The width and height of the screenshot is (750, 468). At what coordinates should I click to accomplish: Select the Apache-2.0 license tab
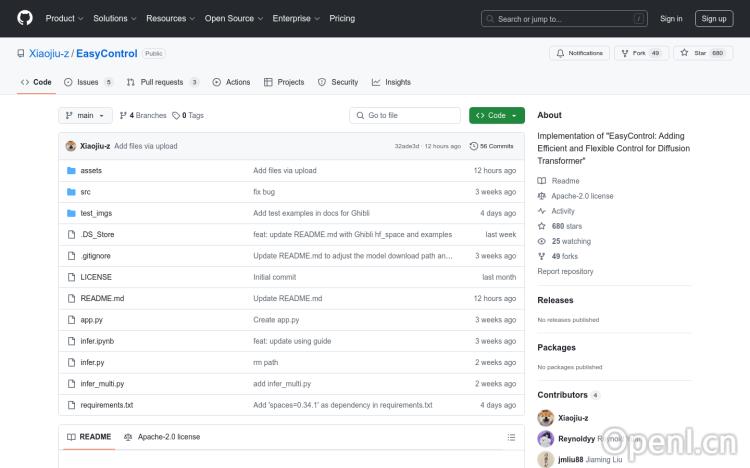(x=162, y=437)
